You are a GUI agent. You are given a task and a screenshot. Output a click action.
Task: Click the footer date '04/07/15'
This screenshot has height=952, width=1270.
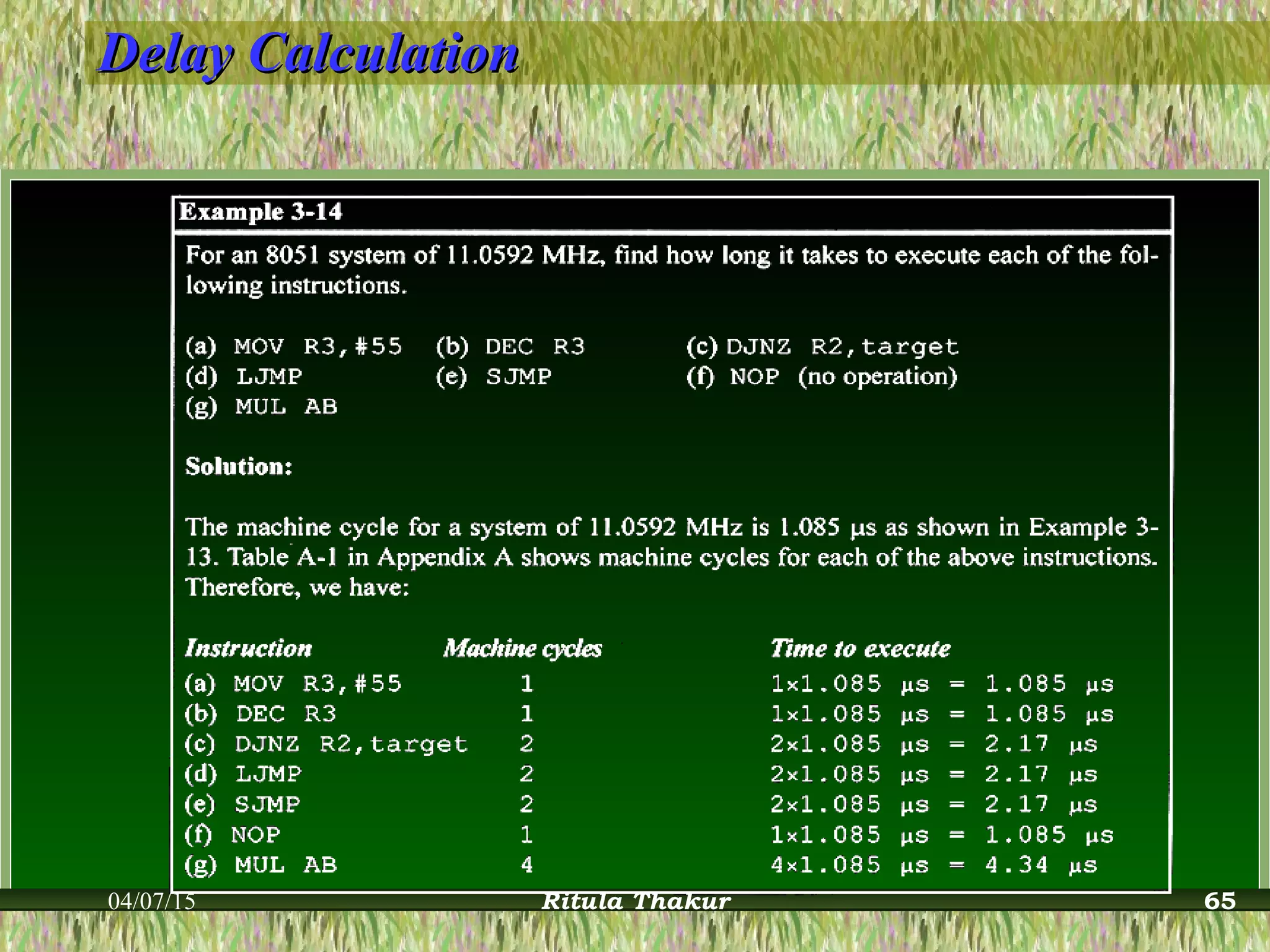pyautogui.click(x=152, y=901)
